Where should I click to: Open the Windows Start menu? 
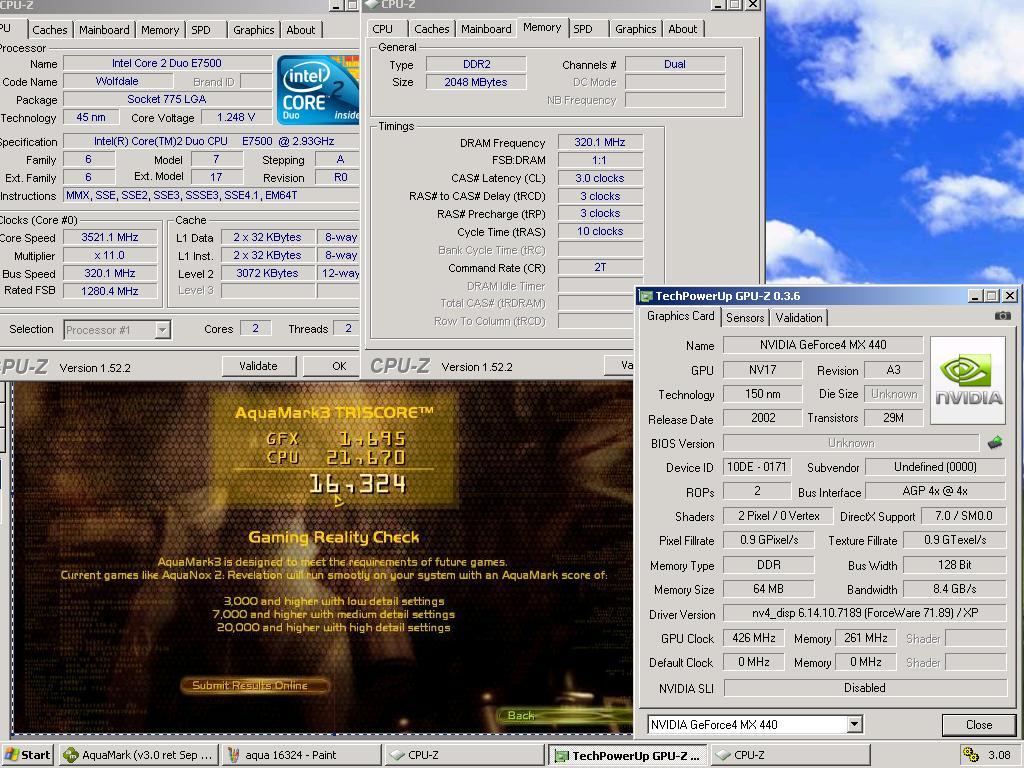[x=27, y=755]
